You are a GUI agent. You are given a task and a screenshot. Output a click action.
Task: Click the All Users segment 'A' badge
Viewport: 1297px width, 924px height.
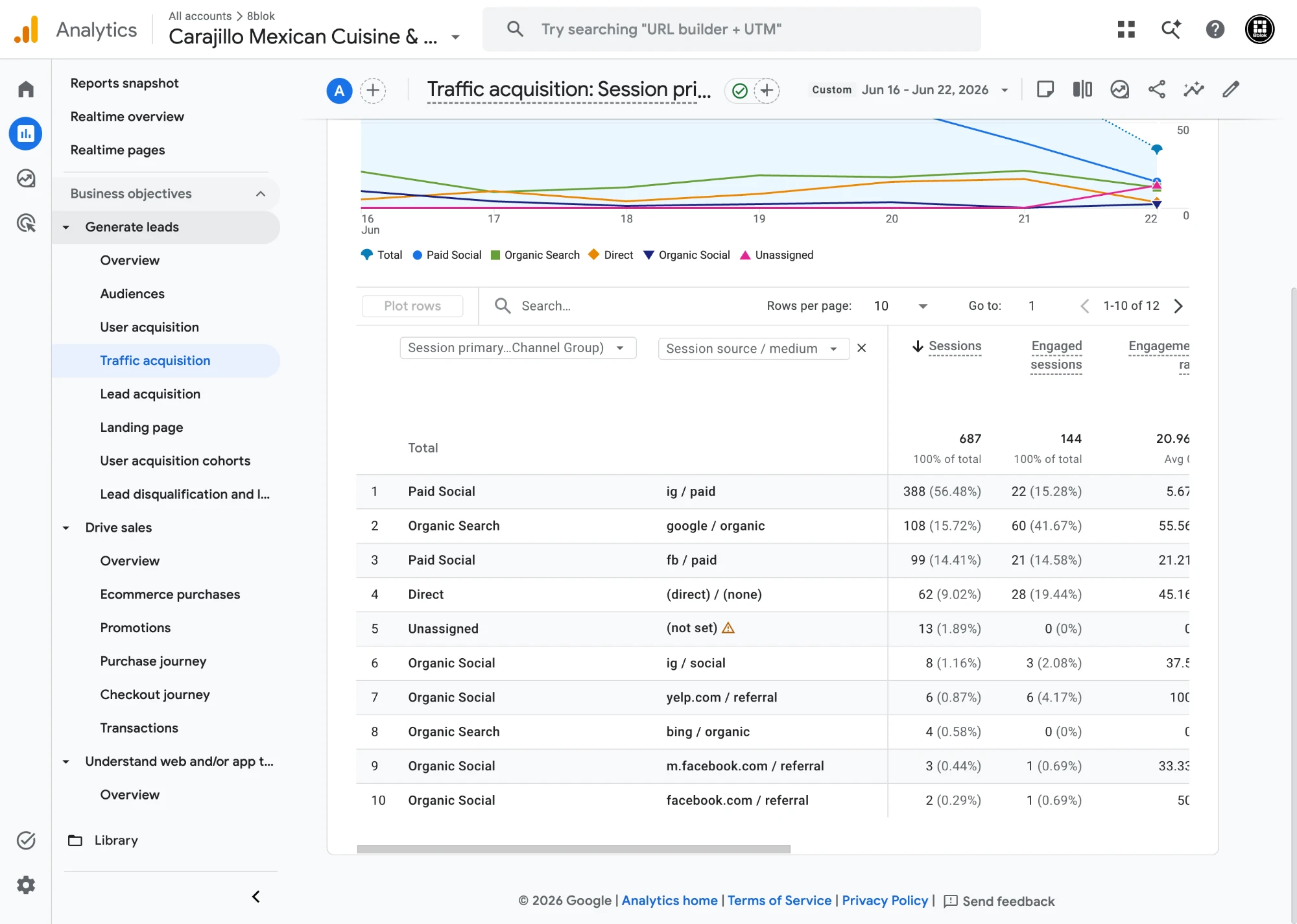pos(339,90)
